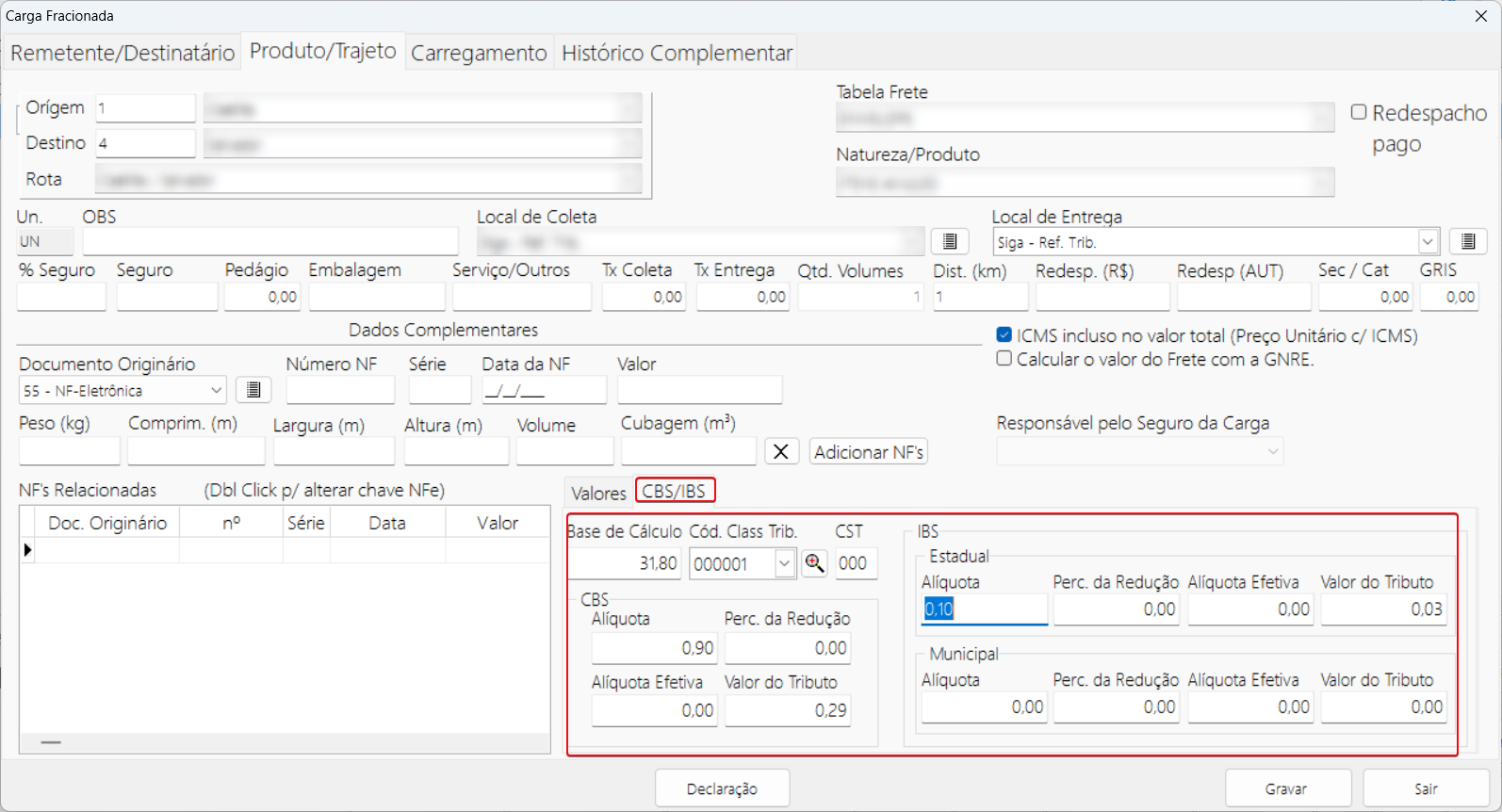Click the Tx Entrega field
The height and width of the screenshot is (812, 1502).
click(742, 297)
